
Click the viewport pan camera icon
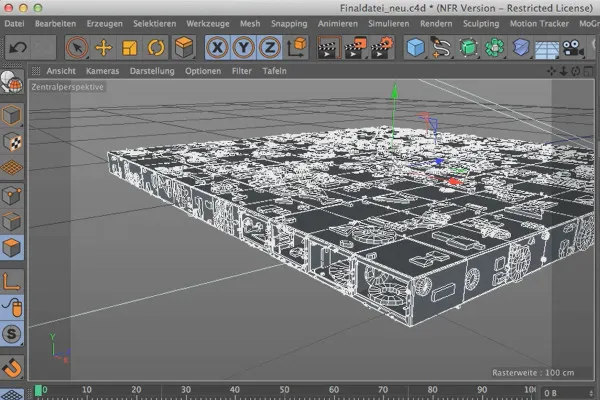[x=551, y=71]
